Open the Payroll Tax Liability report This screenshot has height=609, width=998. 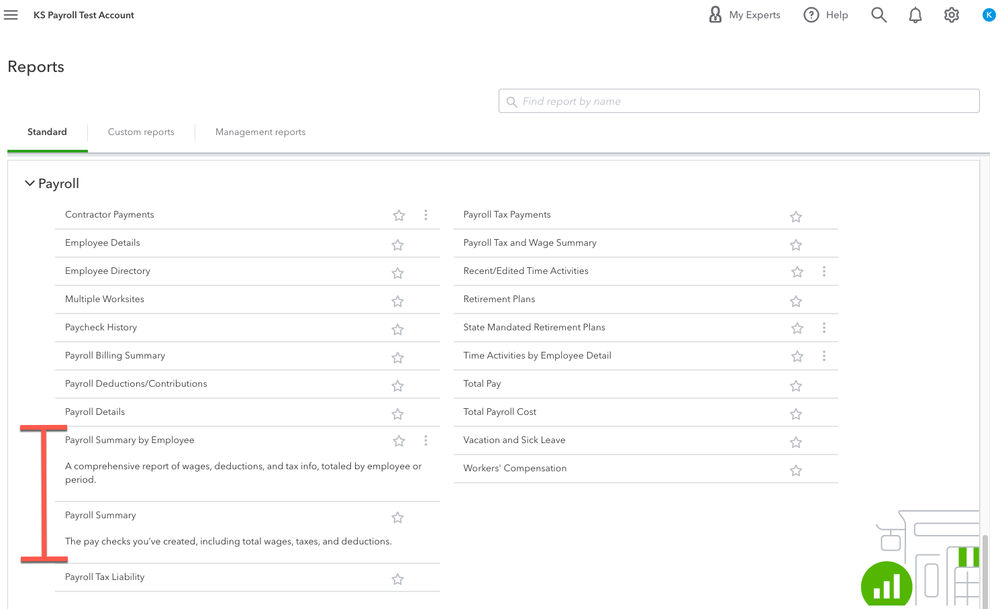[x=104, y=577]
